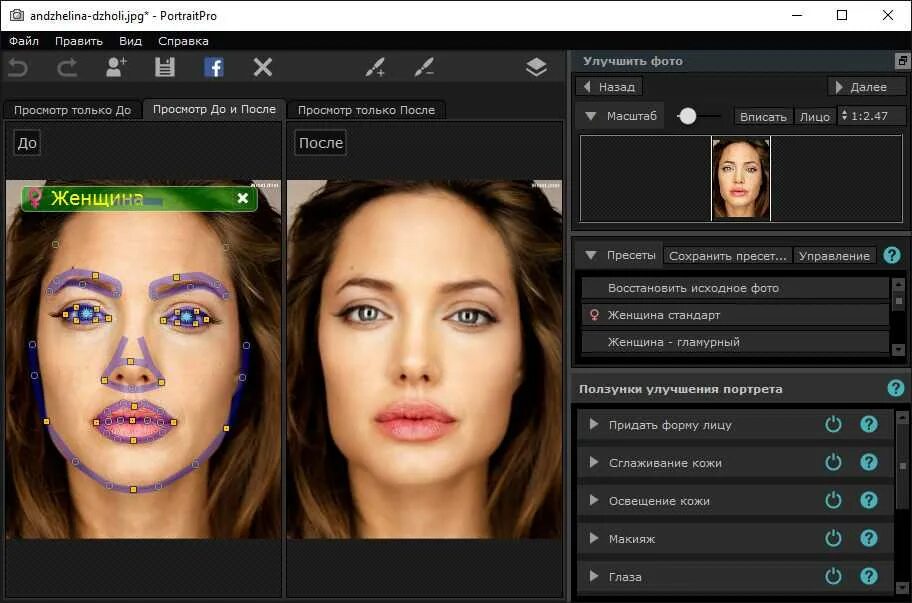Save with the floppy disk icon
Viewport: 912px width, 603px height.
click(165, 67)
